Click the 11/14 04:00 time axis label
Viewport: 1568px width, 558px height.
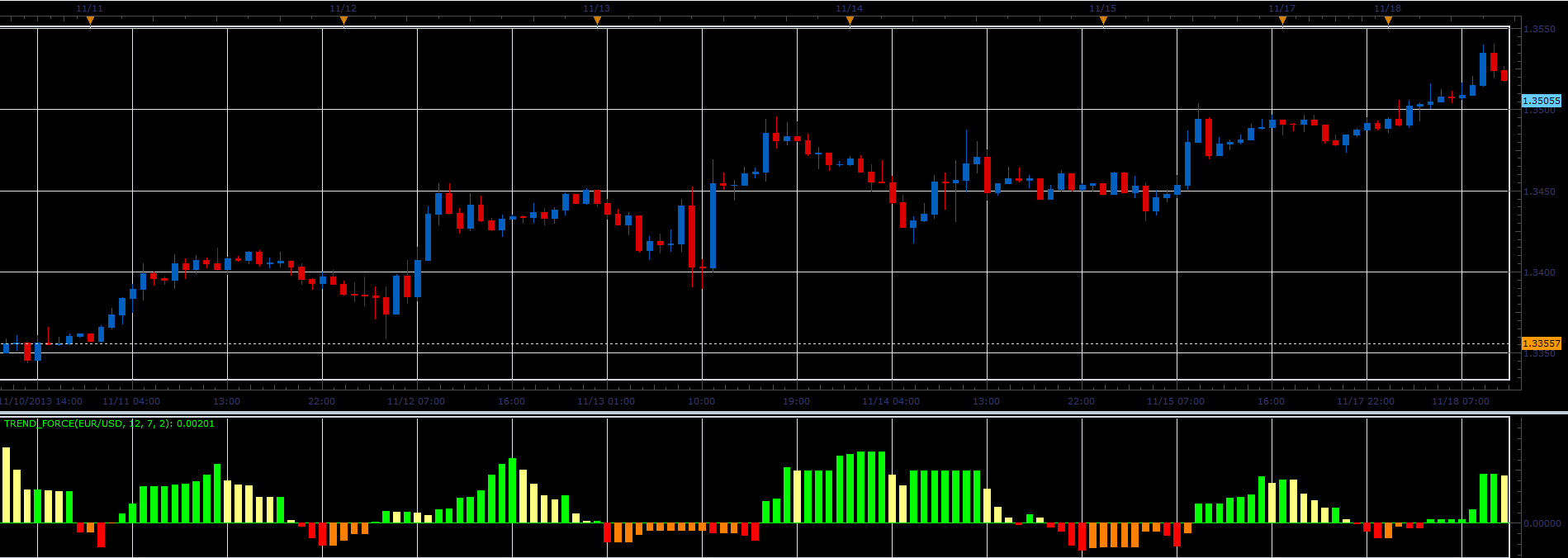pyautogui.click(x=891, y=401)
